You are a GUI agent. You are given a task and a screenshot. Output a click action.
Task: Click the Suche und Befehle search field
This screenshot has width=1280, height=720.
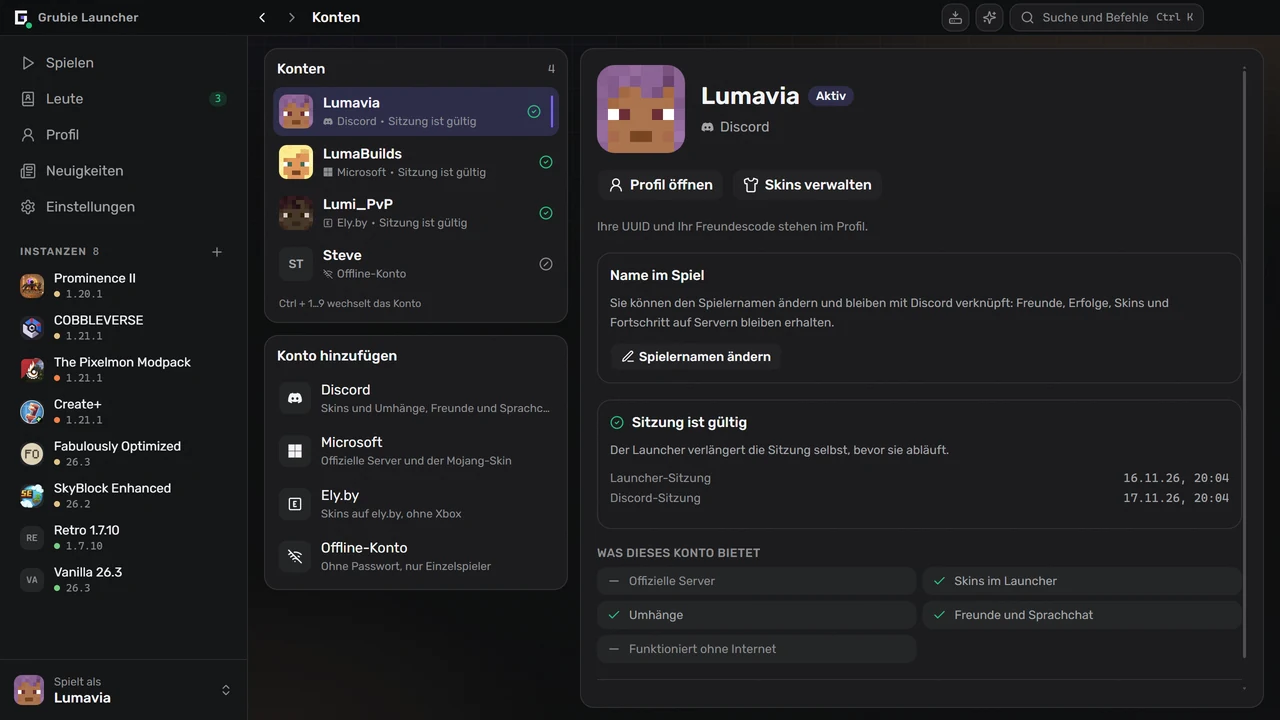1106,17
